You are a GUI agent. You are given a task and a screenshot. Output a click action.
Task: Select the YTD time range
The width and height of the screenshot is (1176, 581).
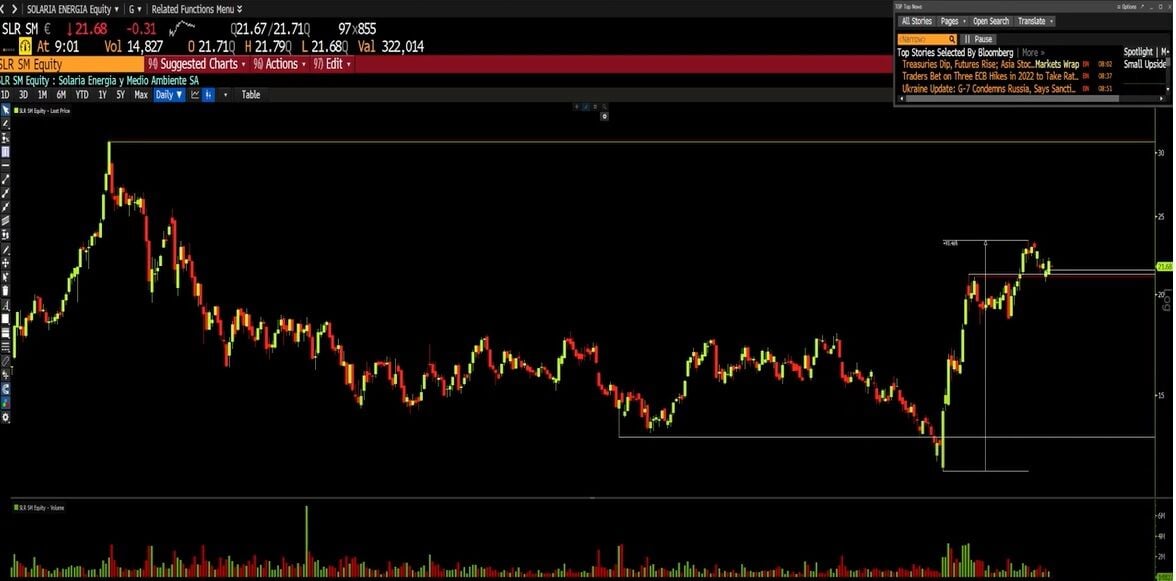tap(82, 94)
